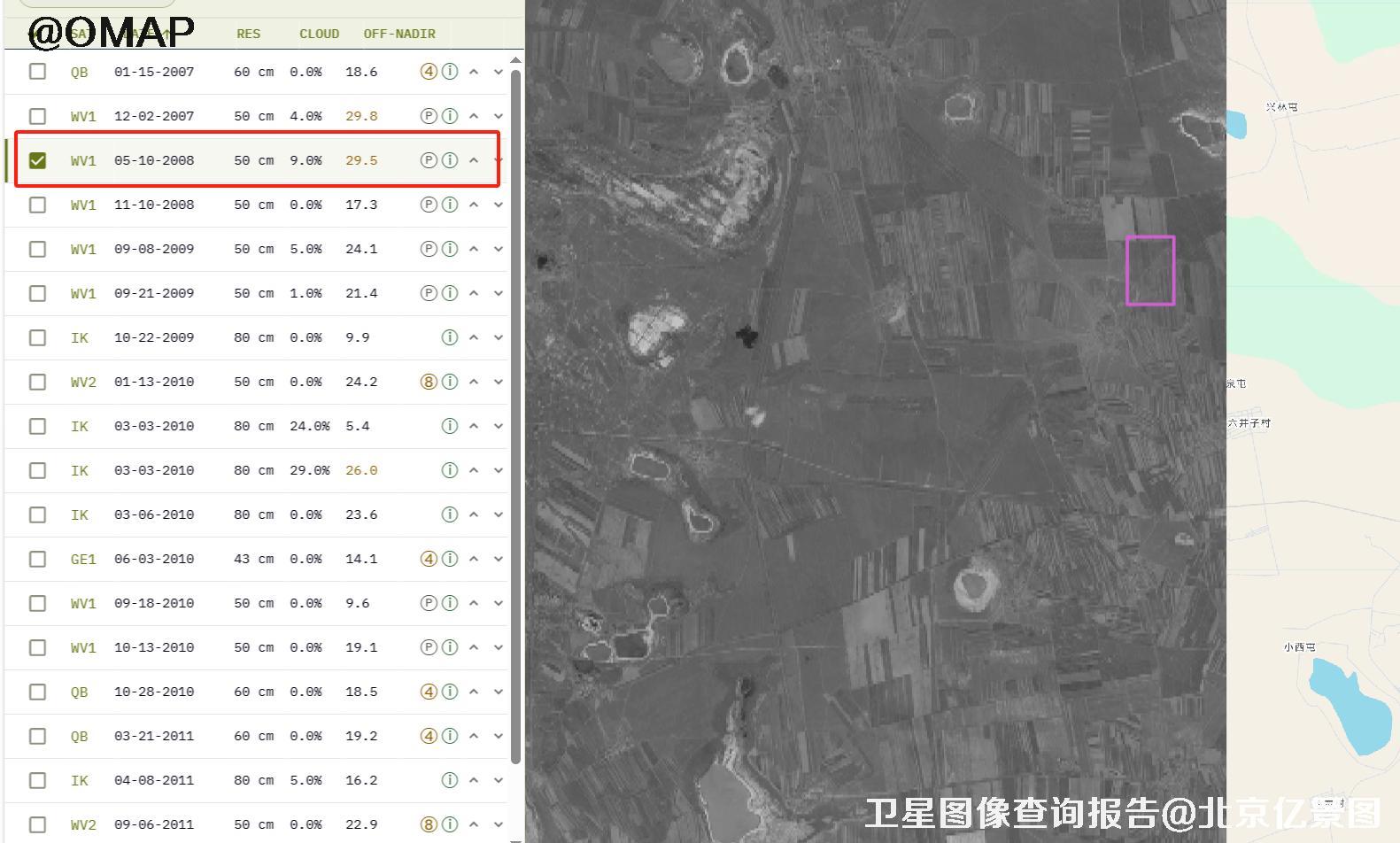Show info for the IK 04-08-2011 image

450,780
